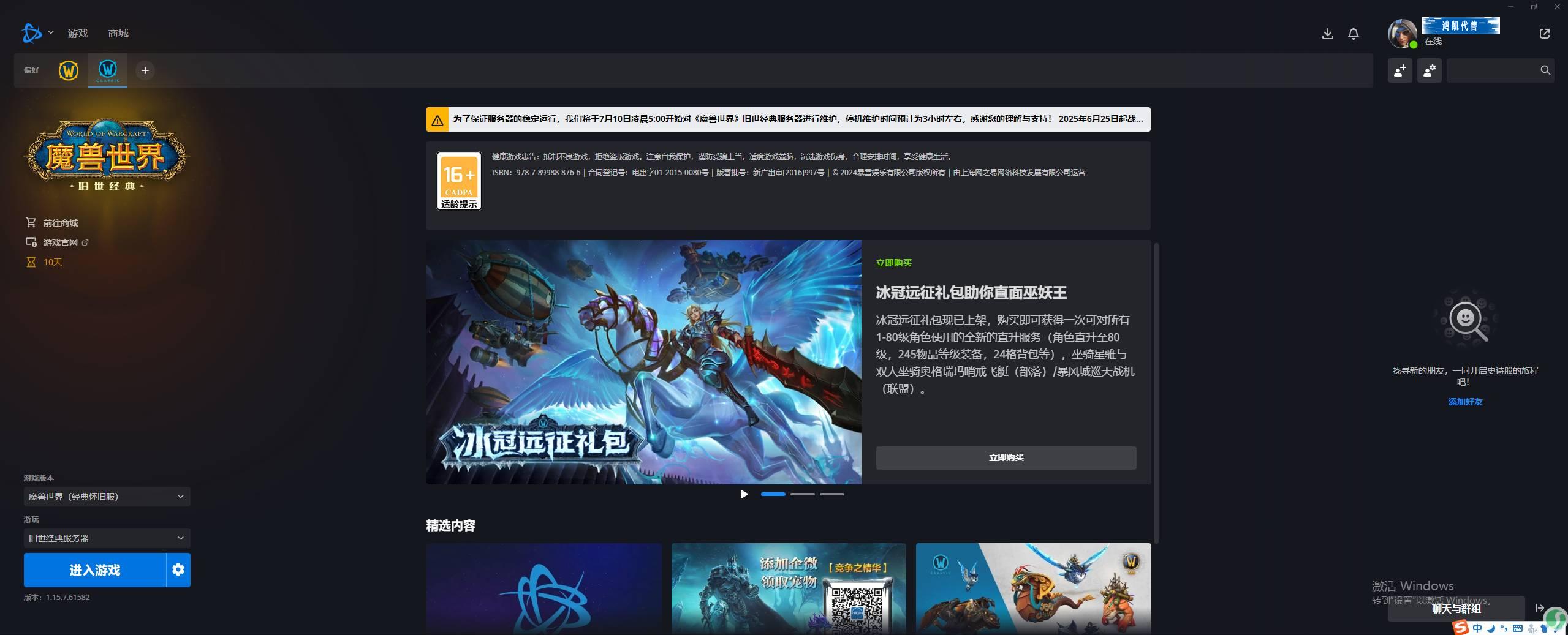Click the 添加好友 link
The height and width of the screenshot is (635, 1568).
tap(1465, 402)
